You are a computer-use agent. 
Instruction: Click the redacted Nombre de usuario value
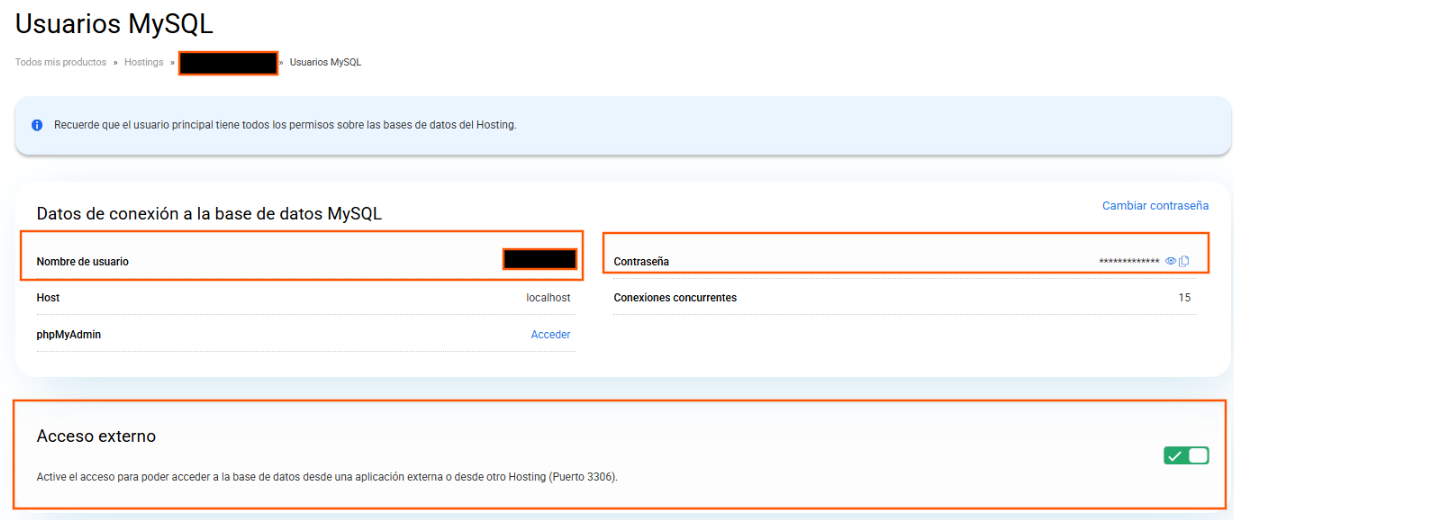(x=540, y=259)
